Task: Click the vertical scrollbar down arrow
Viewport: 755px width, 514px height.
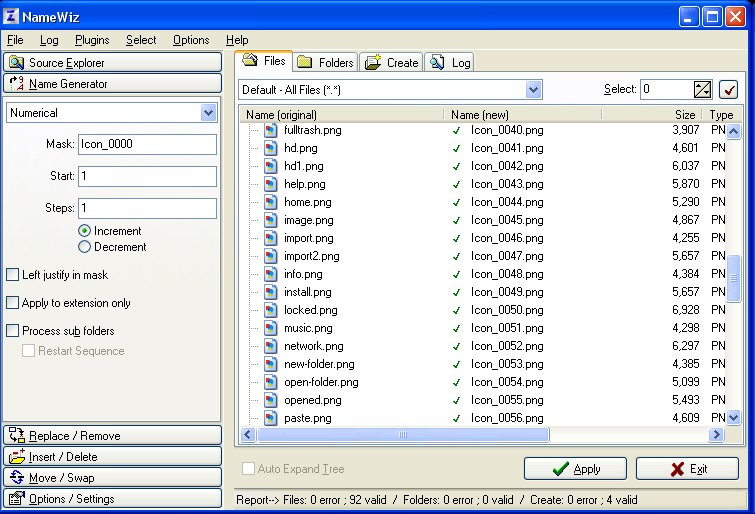Action: click(x=733, y=418)
